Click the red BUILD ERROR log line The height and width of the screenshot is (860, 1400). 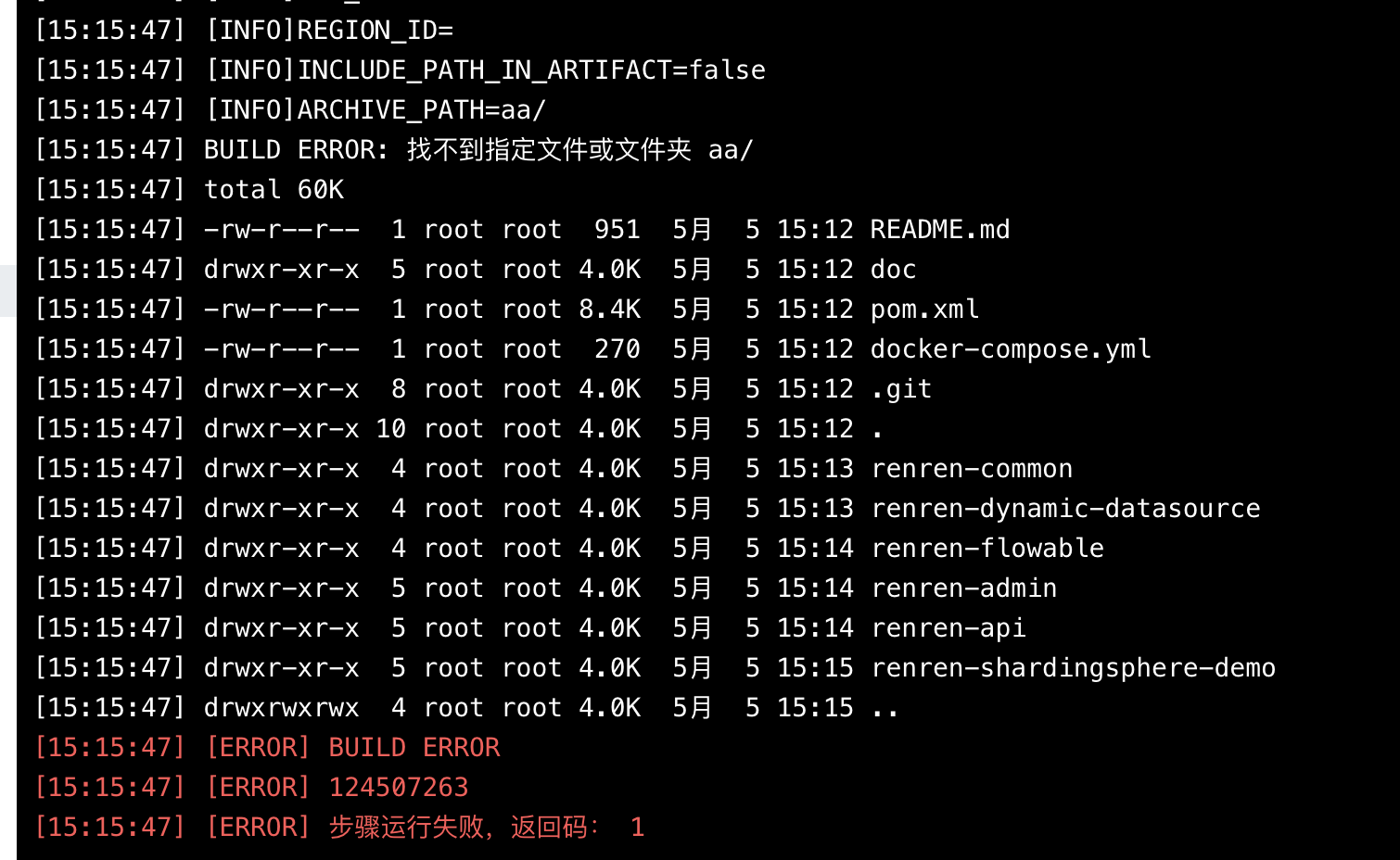267,747
